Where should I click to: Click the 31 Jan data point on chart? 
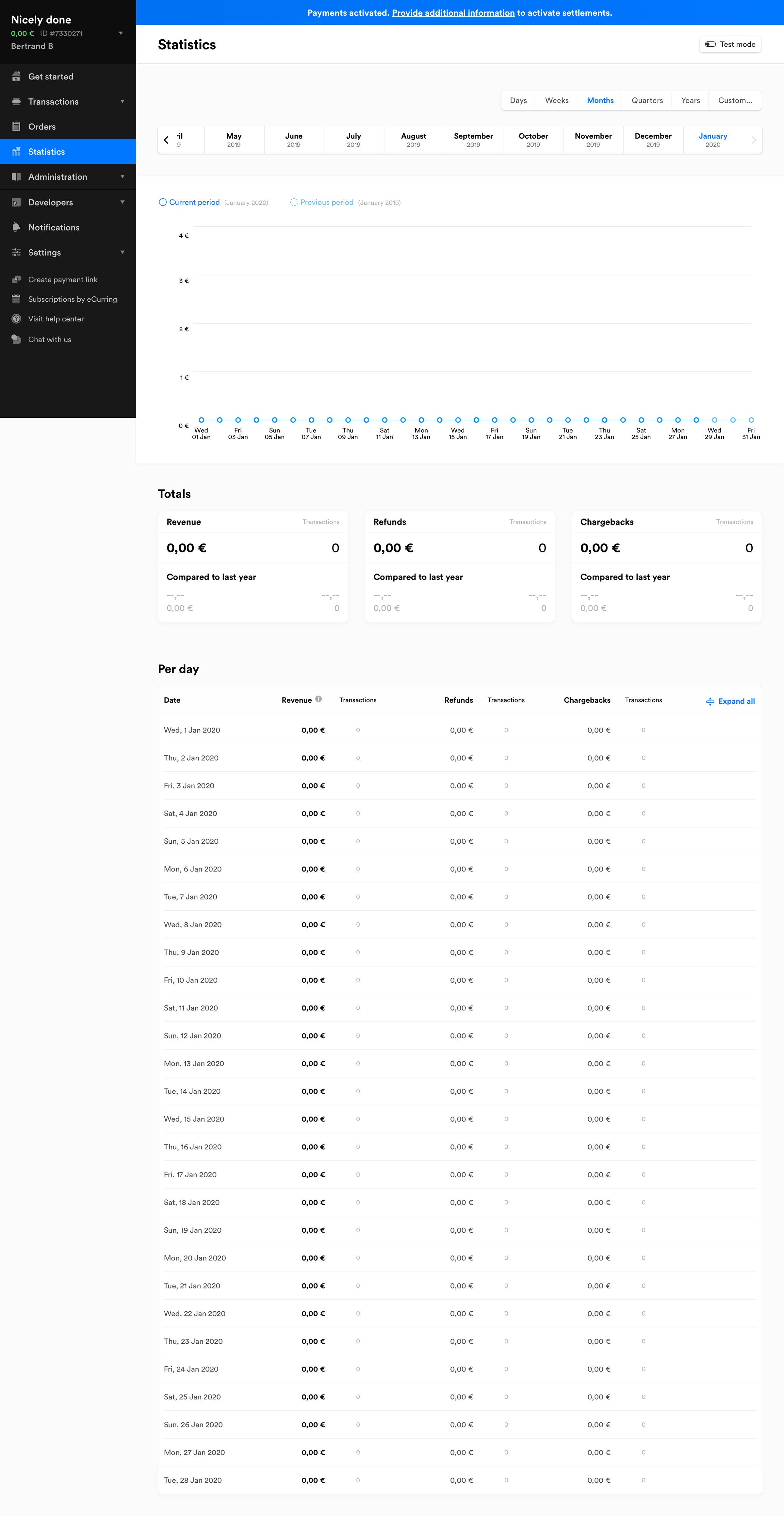tap(751, 420)
